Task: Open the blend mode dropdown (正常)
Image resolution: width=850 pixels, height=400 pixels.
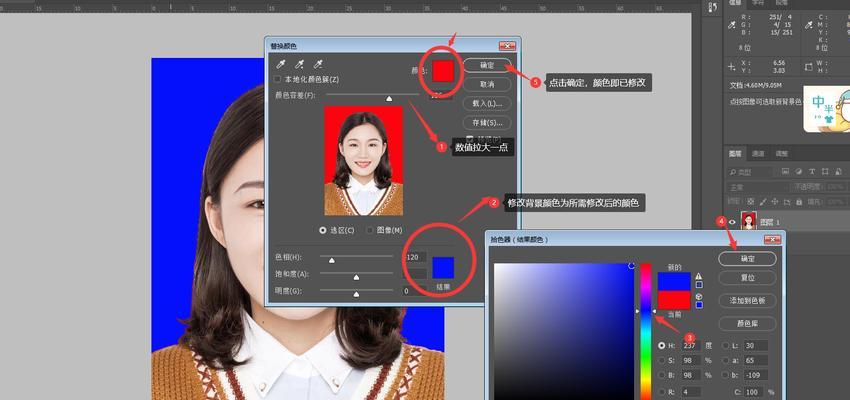Action: point(757,187)
